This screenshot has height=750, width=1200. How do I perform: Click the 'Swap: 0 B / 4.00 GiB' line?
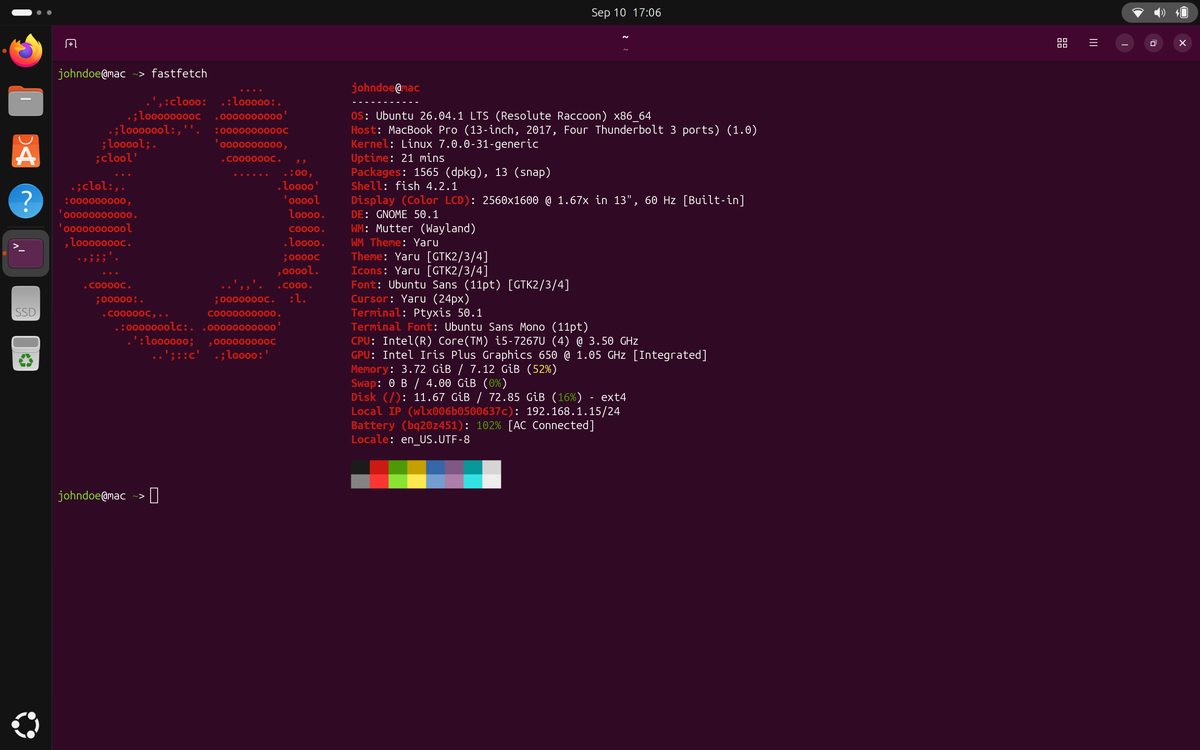(429, 383)
